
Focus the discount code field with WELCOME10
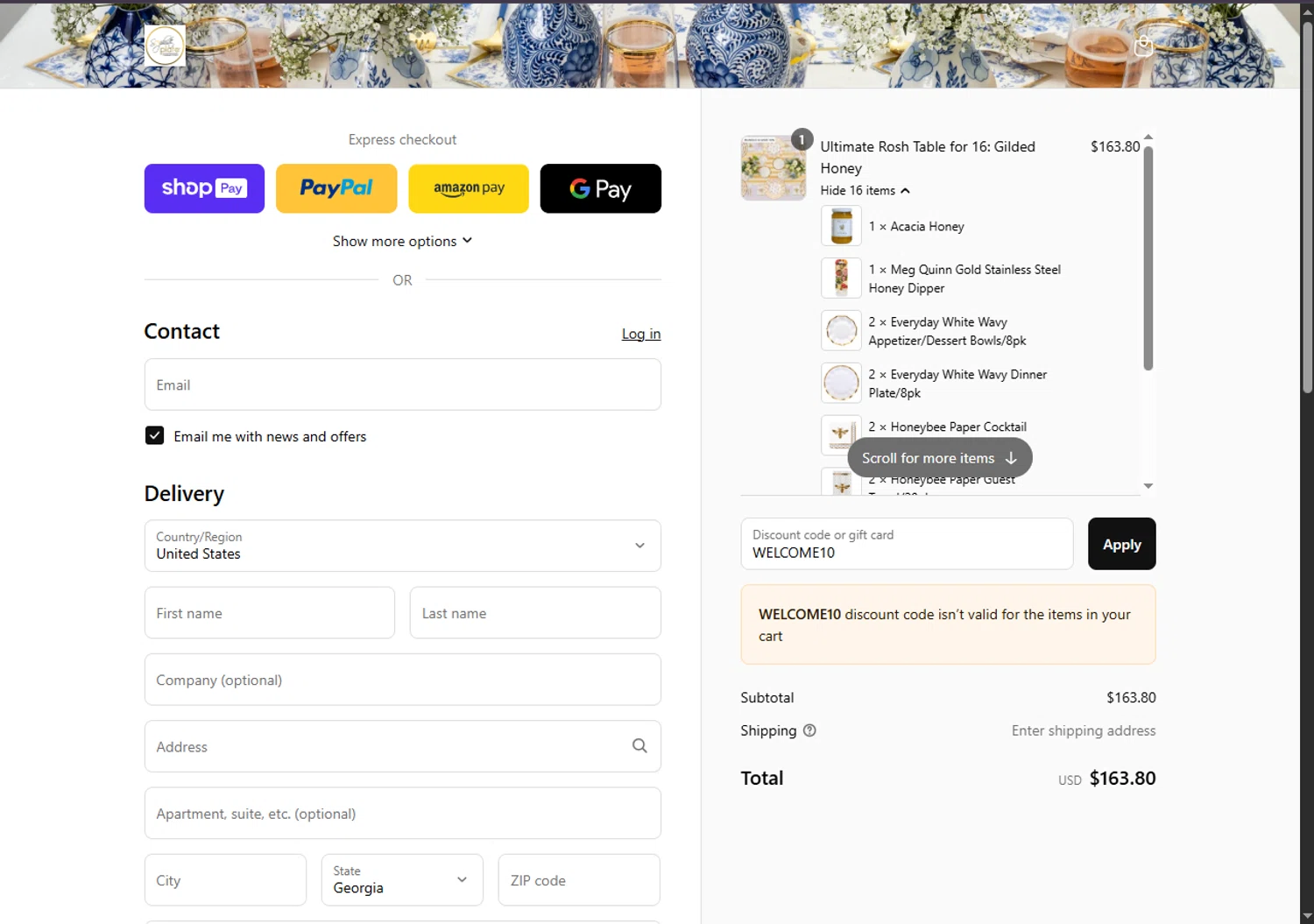(907, 544)
